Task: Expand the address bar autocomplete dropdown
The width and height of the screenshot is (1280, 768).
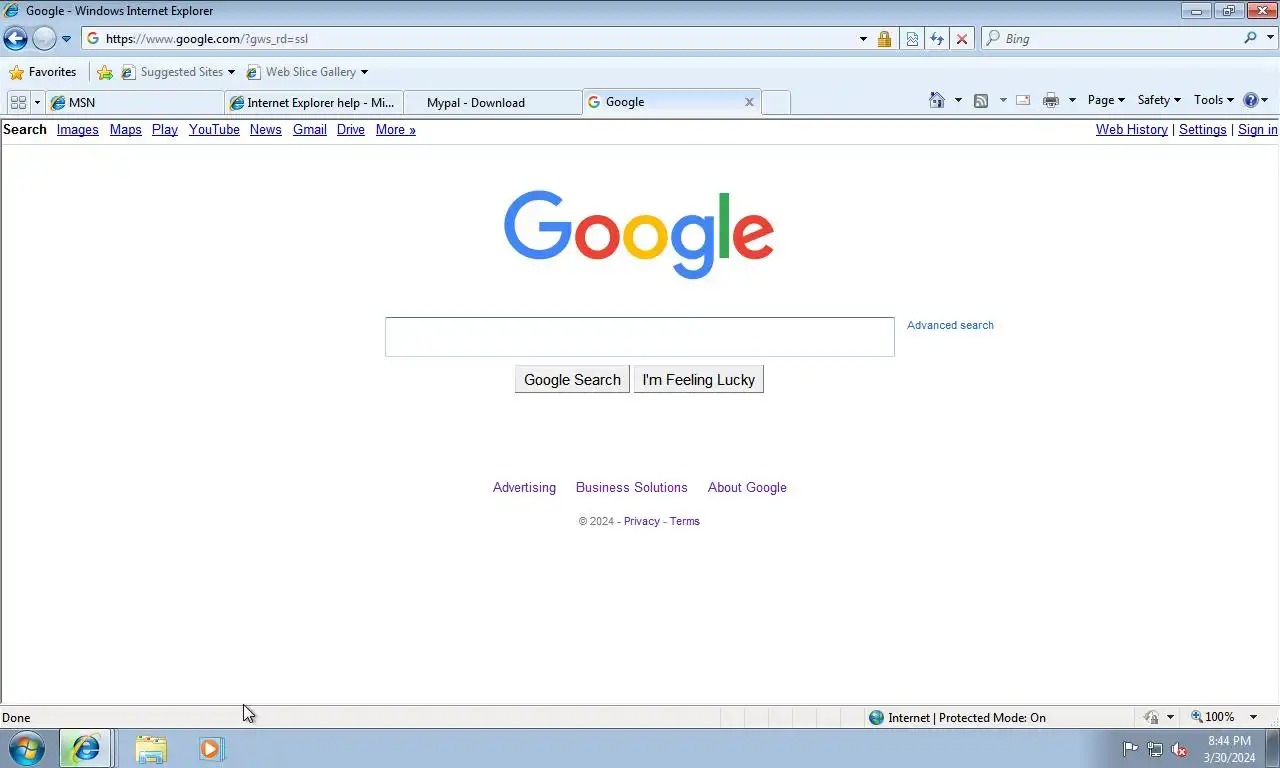Action: [863, 39]
